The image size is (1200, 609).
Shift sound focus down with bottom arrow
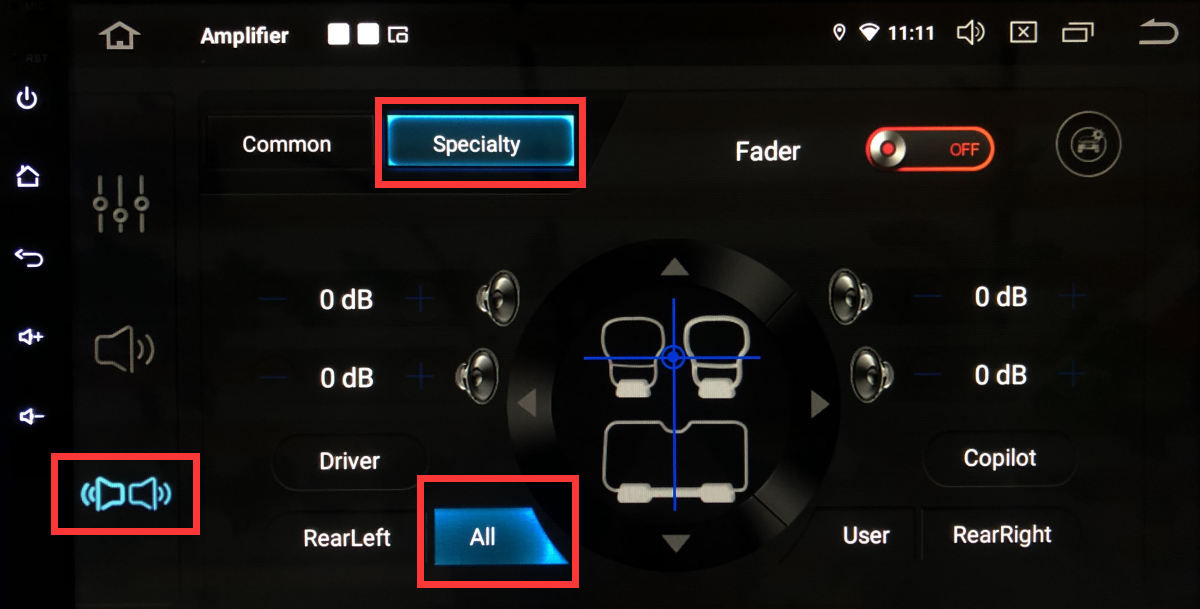point(677,543)
